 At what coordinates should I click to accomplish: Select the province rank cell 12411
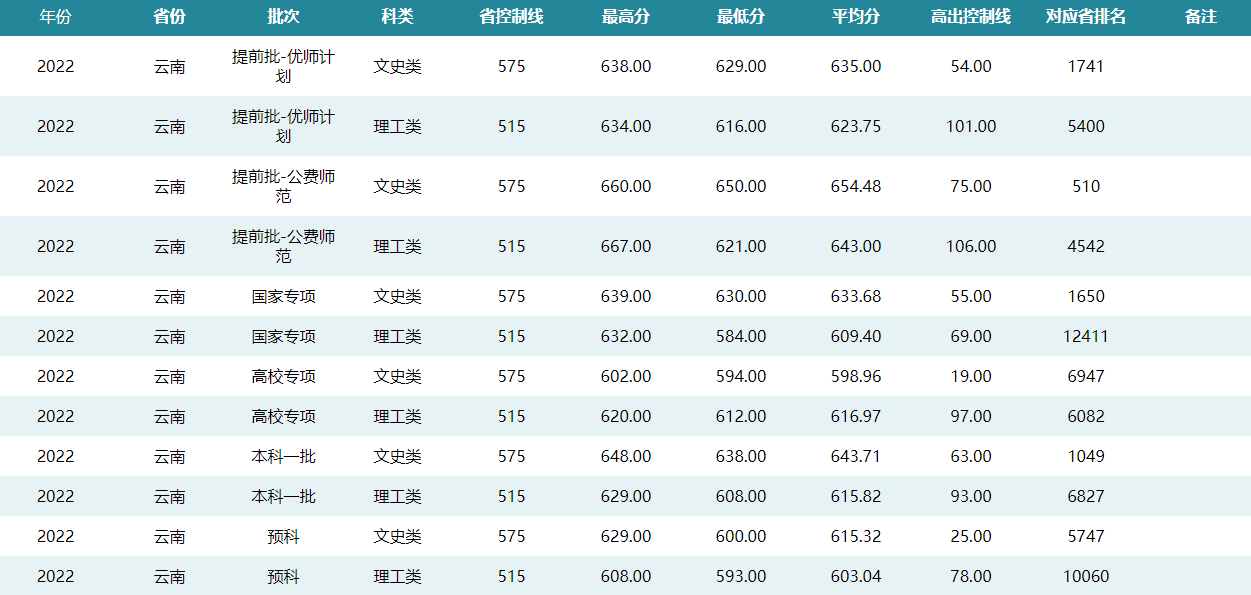click(1085, 336)
